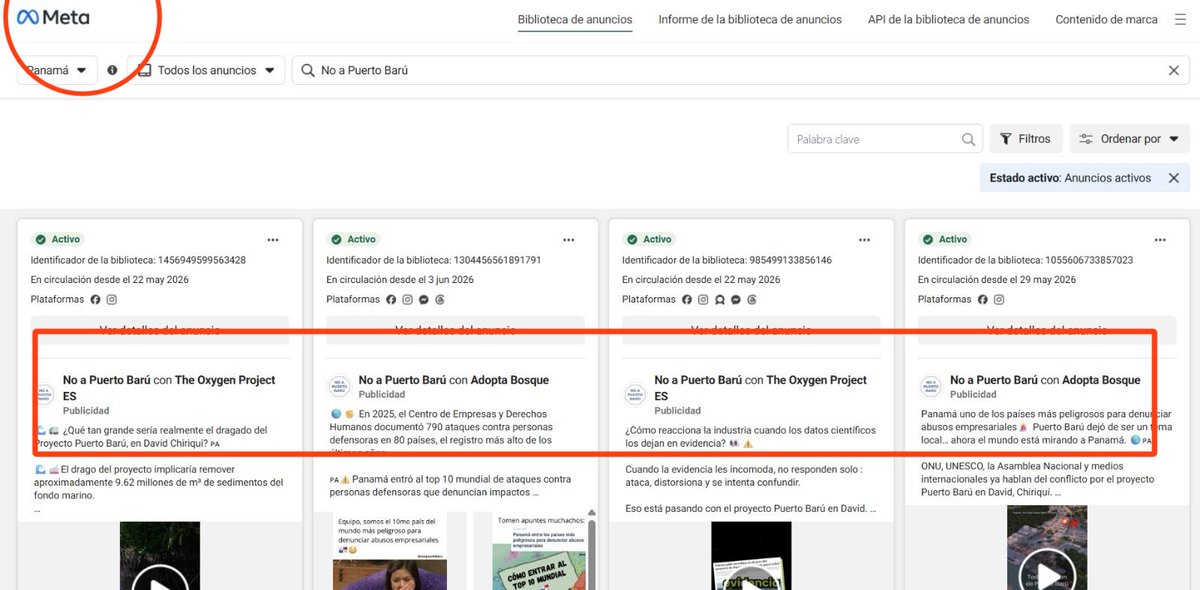1200x590 pixels.
Task: Open the 'Ordenar por' sort dropdown
Action: [x=1129, y=139]
